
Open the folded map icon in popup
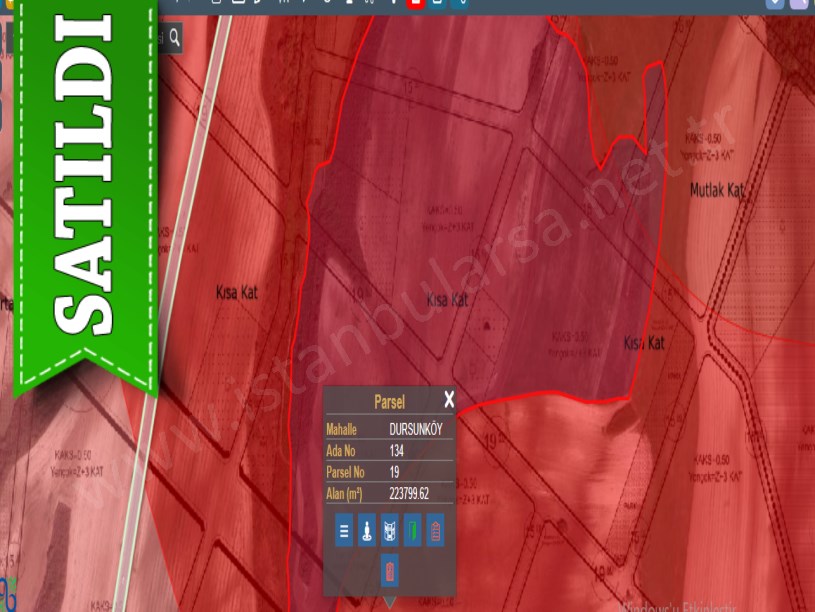pyautogui.click(x=390, y=530)
